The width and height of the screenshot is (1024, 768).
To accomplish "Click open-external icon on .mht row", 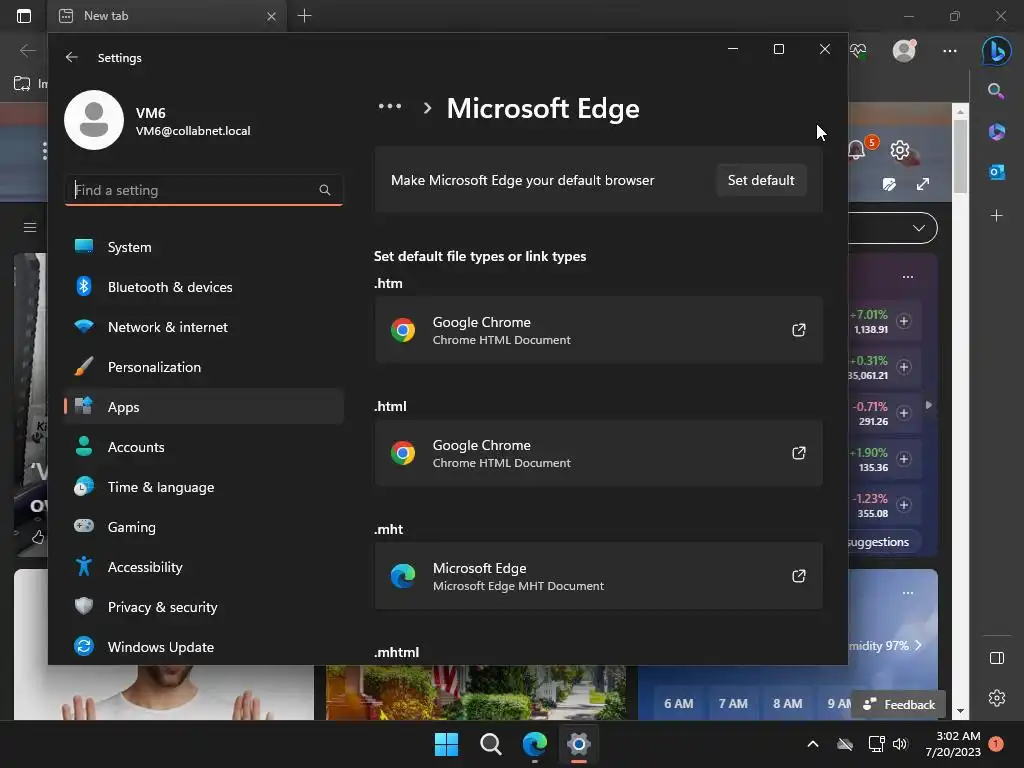I will [798, 576].
